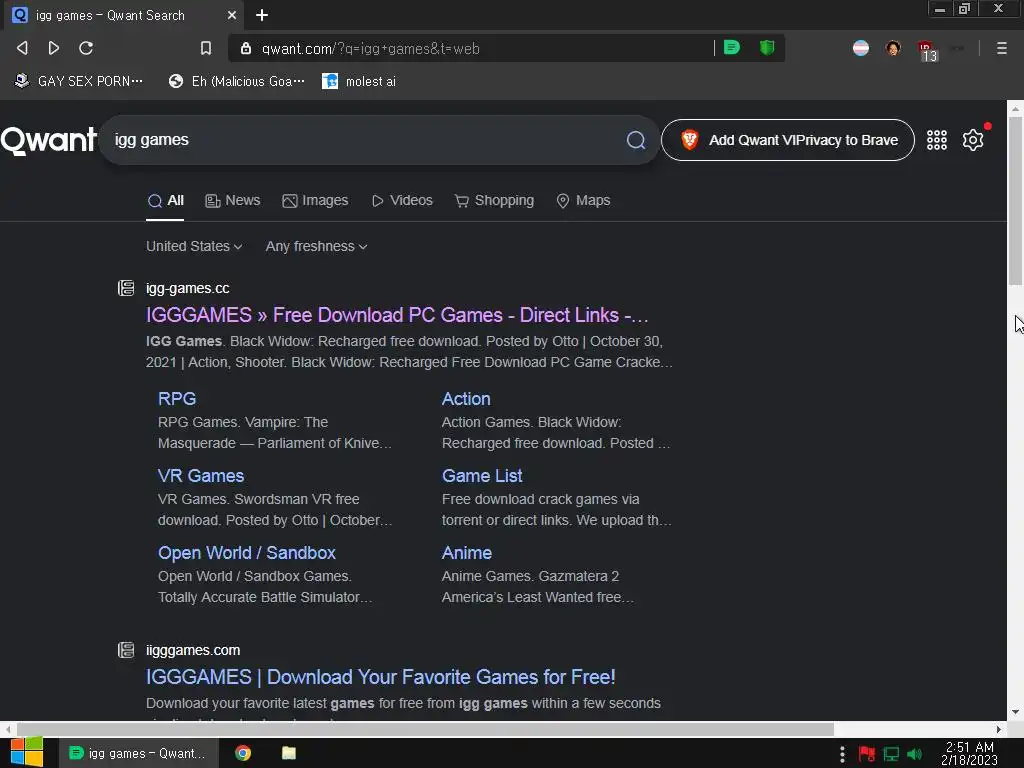Open Qwant settings gear icon
Screen dimensions: 1024x768
pyautogui.click(x=973, y=140)
